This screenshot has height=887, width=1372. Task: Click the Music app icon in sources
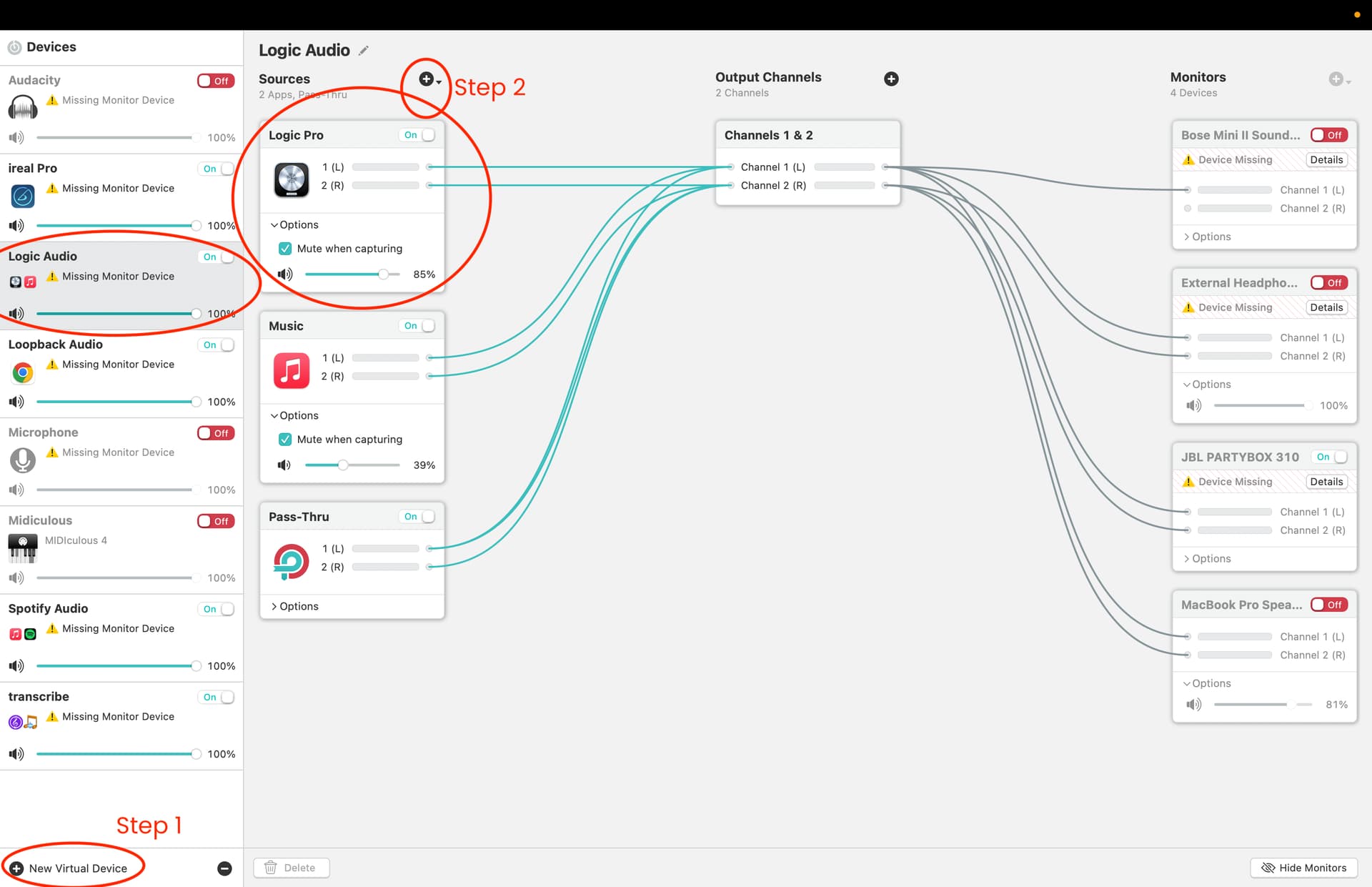[292, 370]
